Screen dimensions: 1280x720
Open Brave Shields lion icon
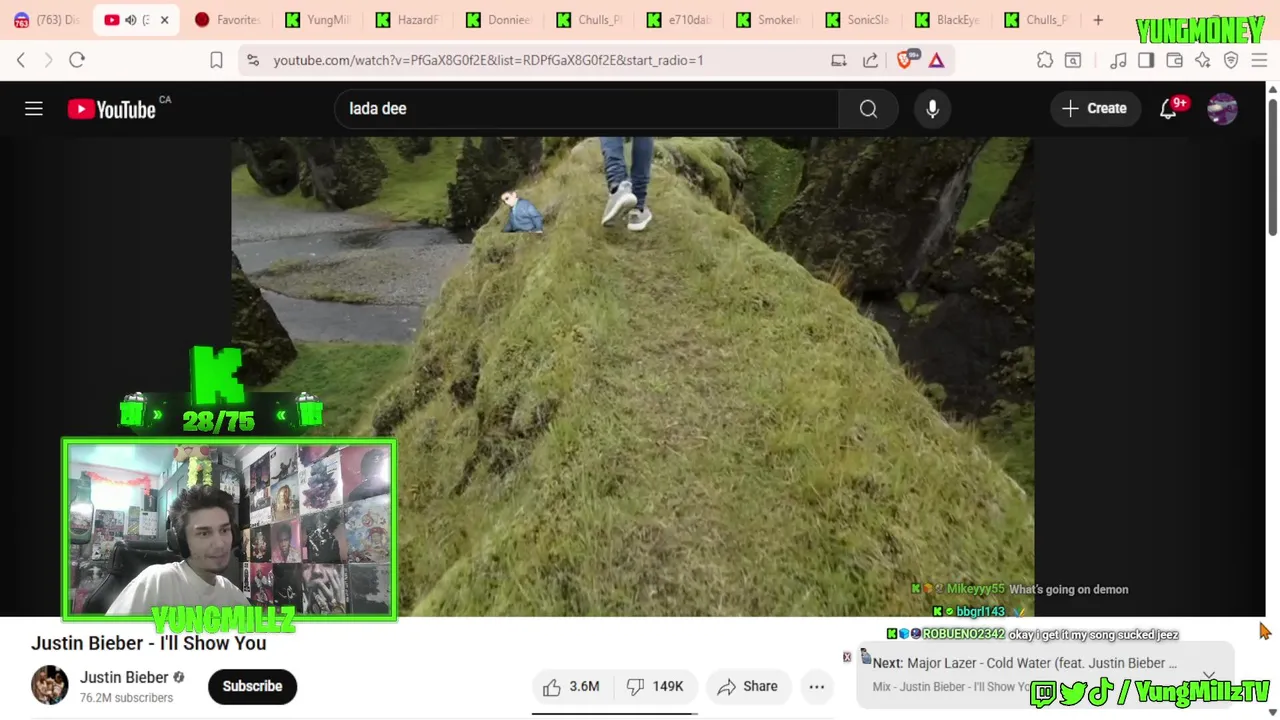[905, 60]
